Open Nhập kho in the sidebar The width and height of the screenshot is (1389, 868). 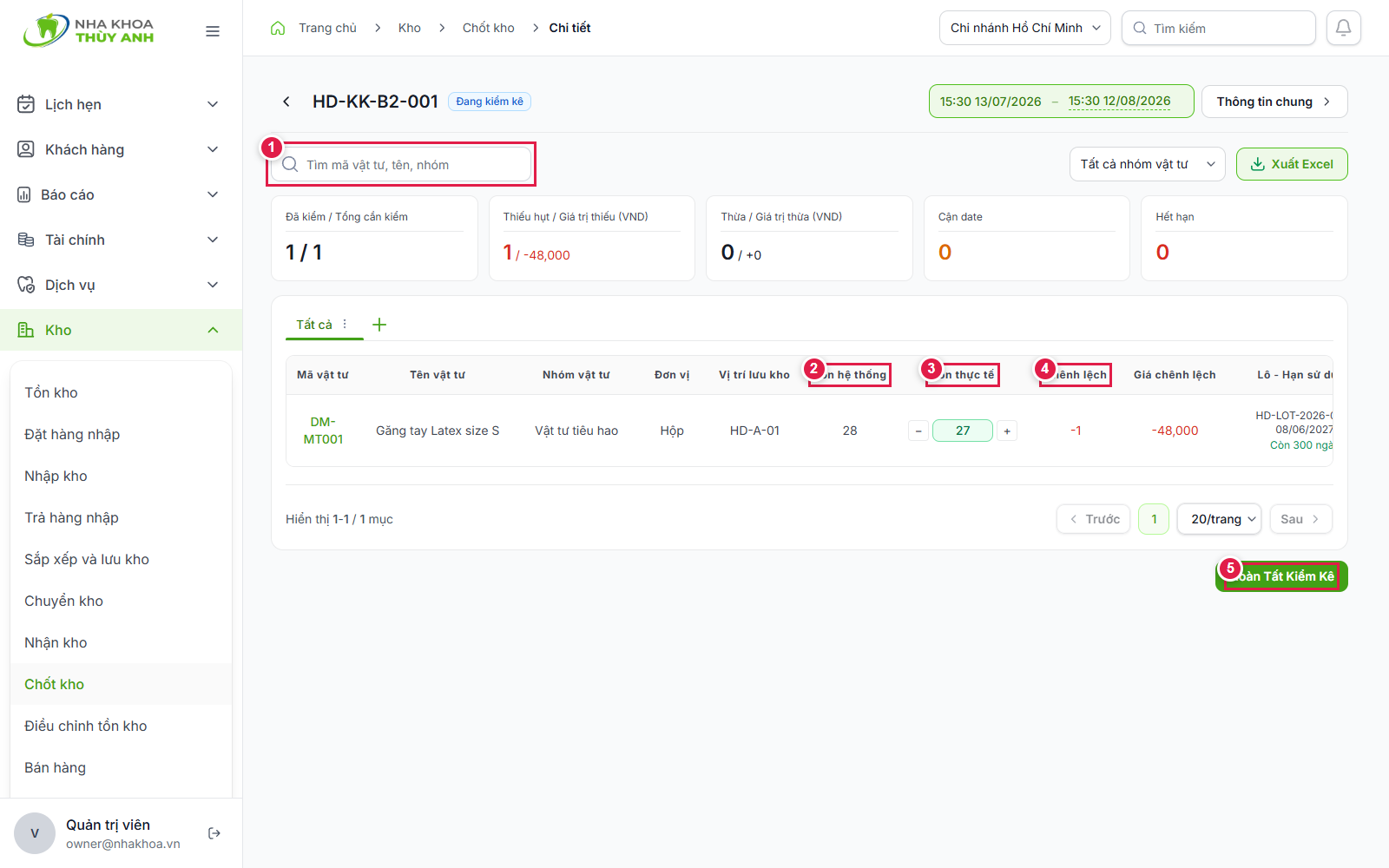(121, 476)
